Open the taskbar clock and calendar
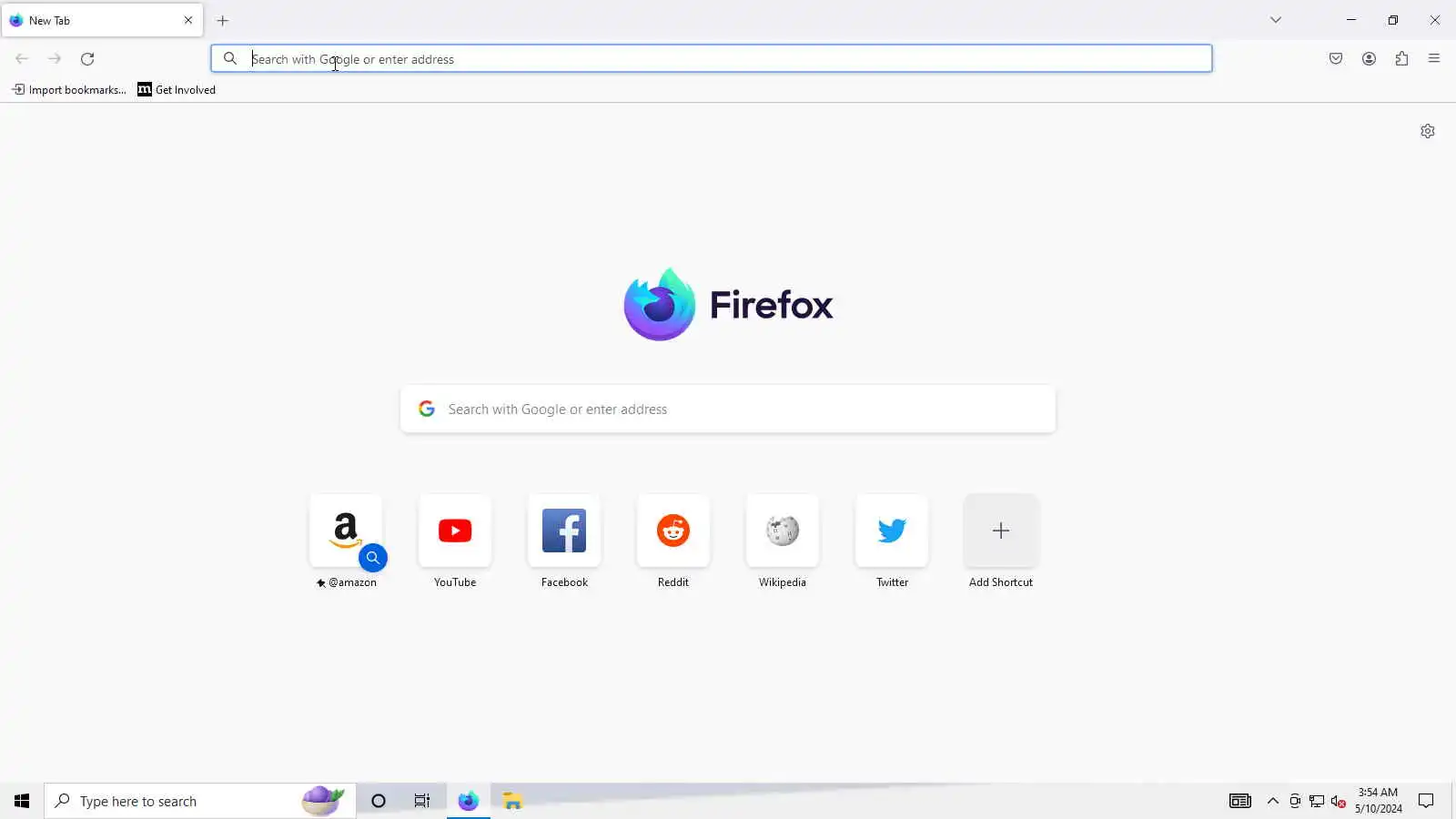The height and width of the screenshot is (819, 1456). (x=1379, y=801)
